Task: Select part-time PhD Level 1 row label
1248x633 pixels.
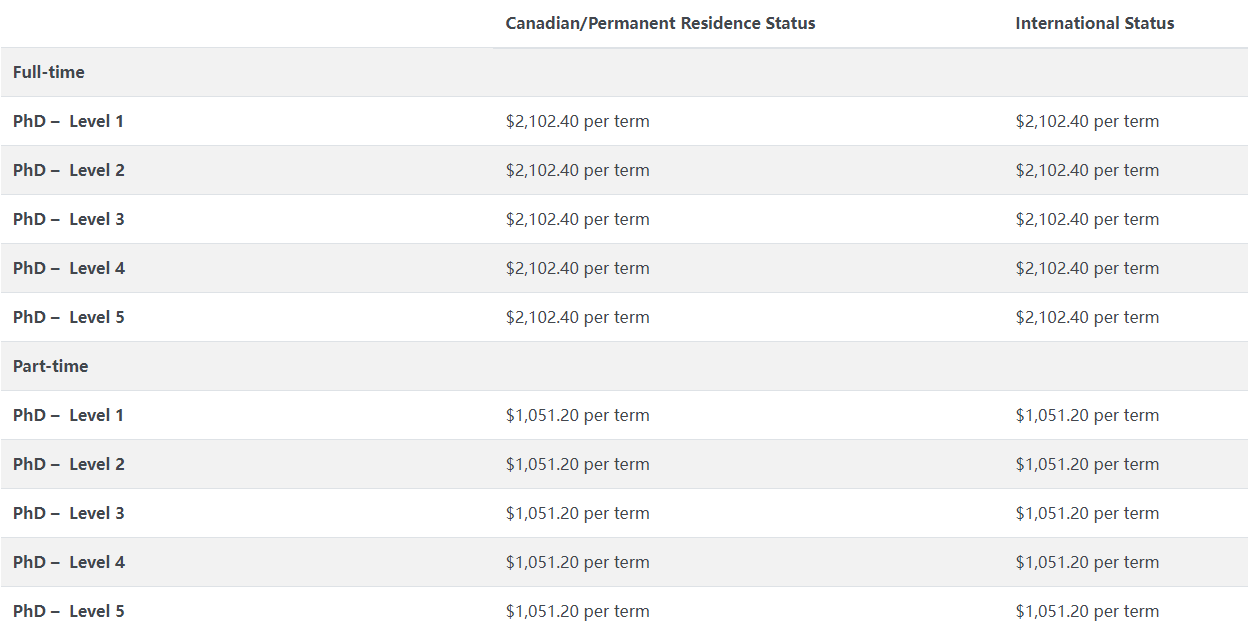Action: tap(69, 415)
